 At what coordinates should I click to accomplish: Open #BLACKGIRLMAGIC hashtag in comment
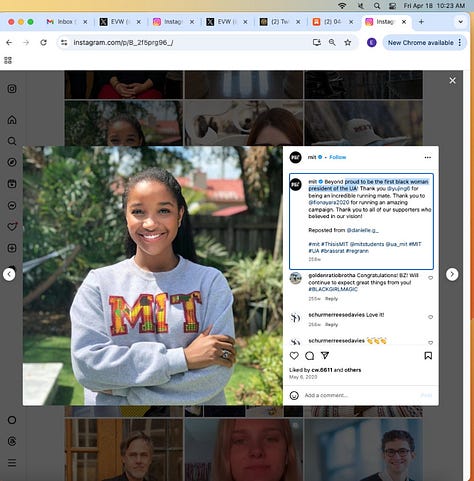click(333, 289)
